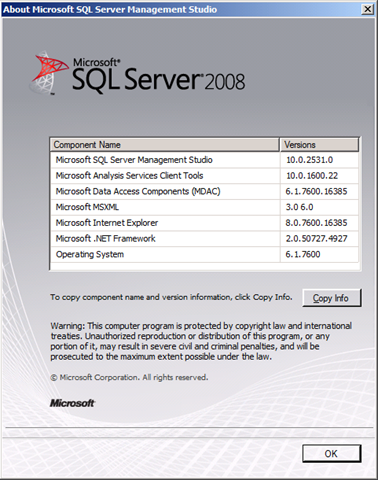Screen dimensions: 378x480
Task: Sort by Component Name column header
Action: (165, 145)
